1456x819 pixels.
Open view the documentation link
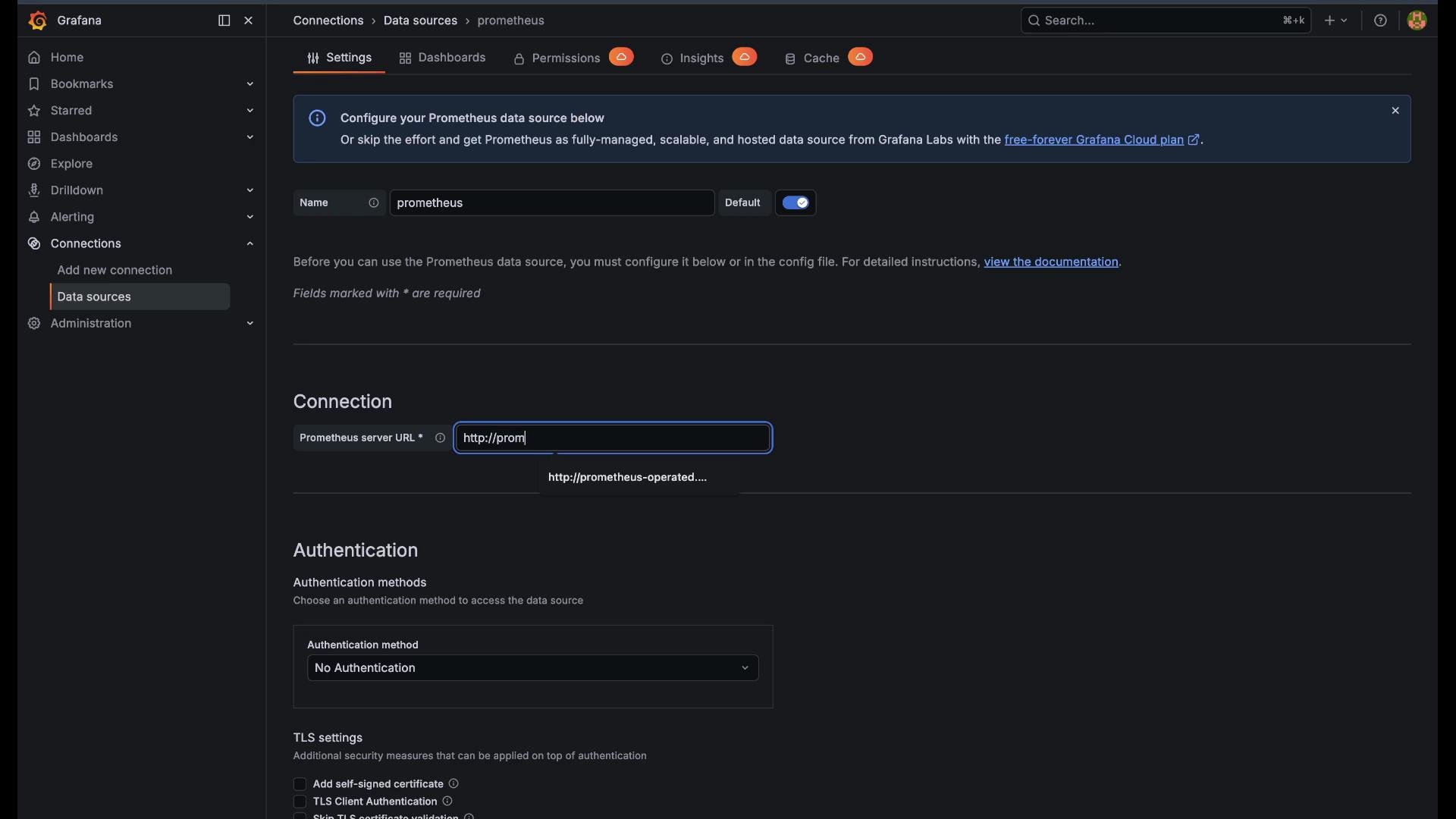[x=1052, y=262]
